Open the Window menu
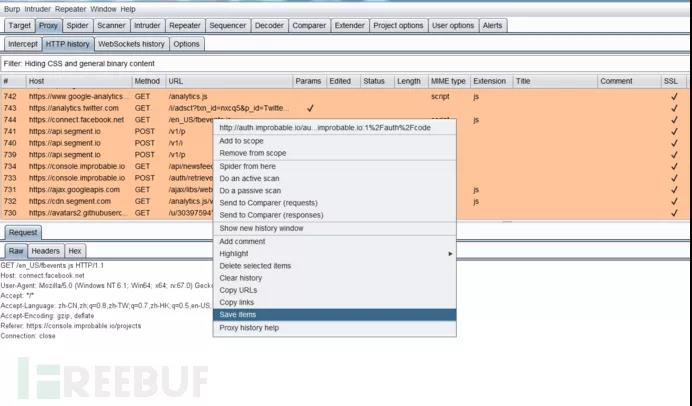This screenshot has width=692, height=406. pyautogui.click(x=103, y=9)
